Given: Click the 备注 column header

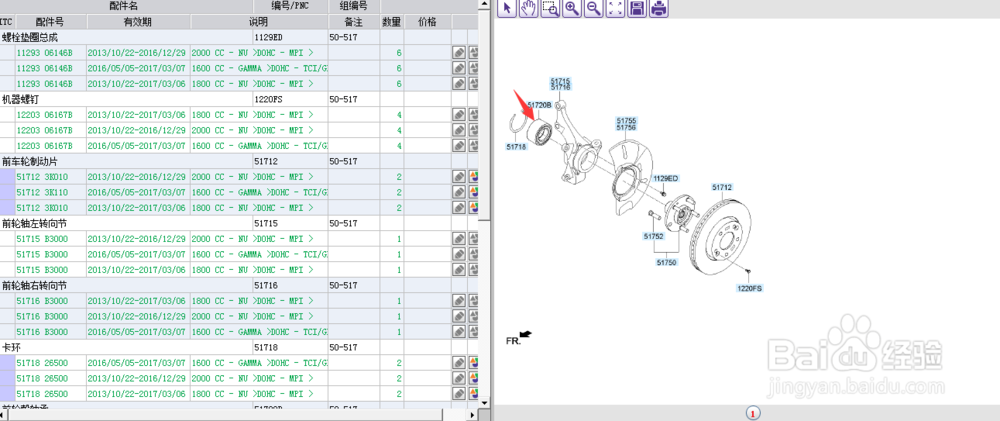Looking at the screenshot, I should coord(354,22).
